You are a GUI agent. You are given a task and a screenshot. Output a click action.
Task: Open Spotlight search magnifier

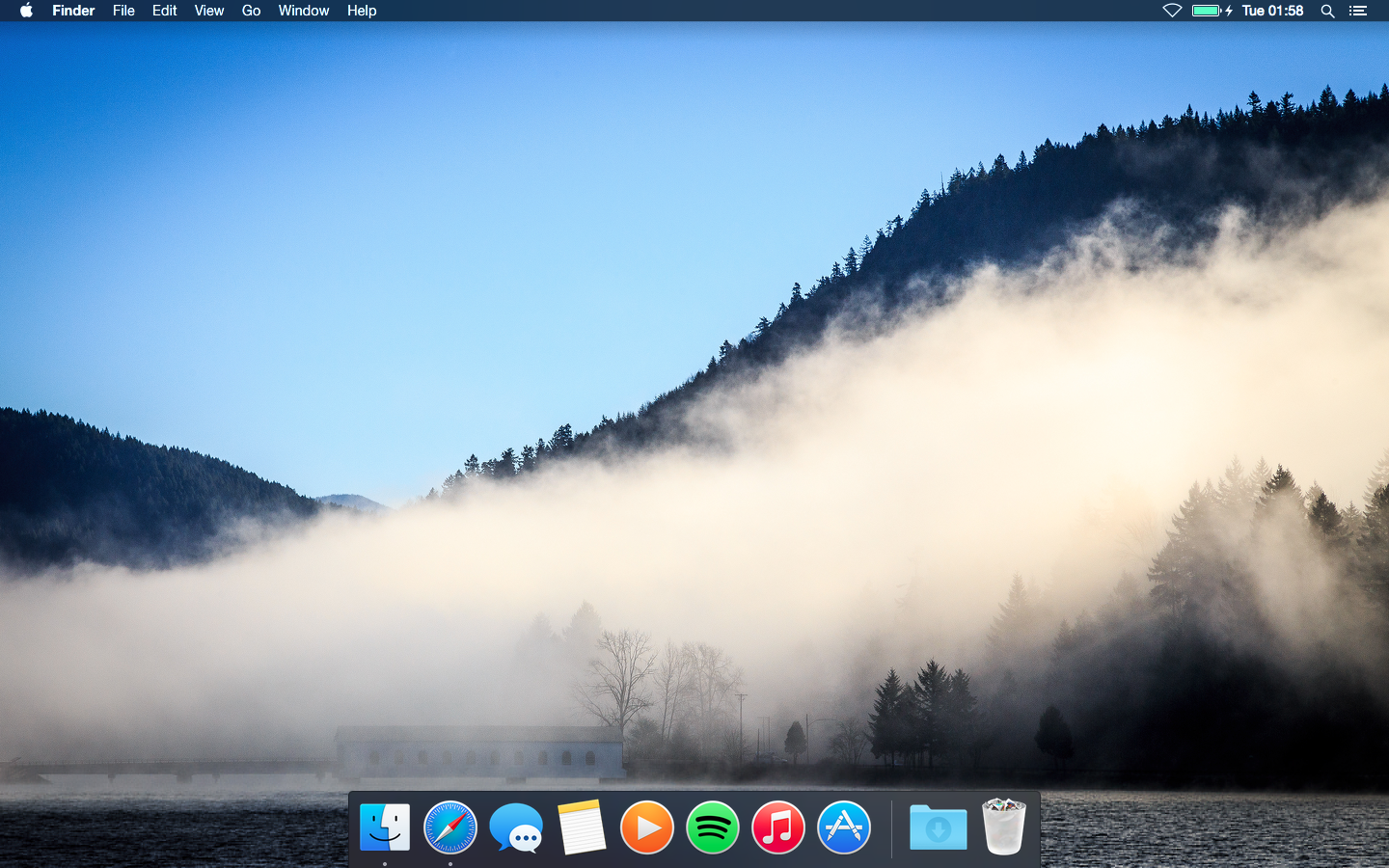coord(1327,11)
